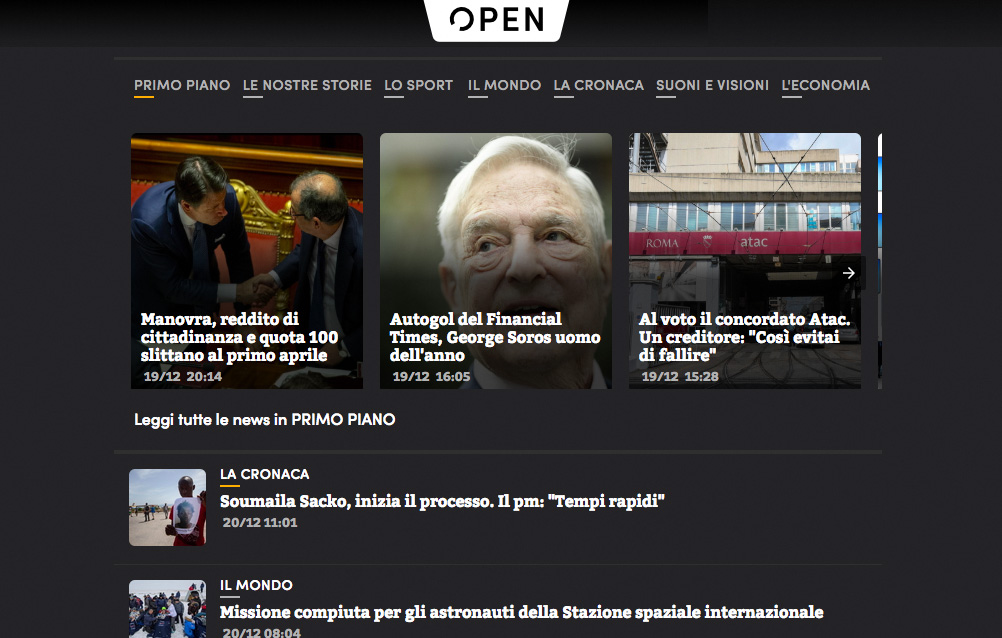Screen dimensions: 1002x638
Task: Open the Atac concordato article card
Action: [x=744, y=261]
